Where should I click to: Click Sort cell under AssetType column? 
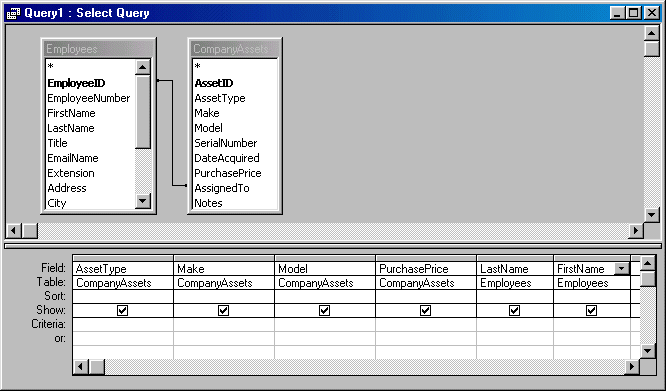point(123,296)
